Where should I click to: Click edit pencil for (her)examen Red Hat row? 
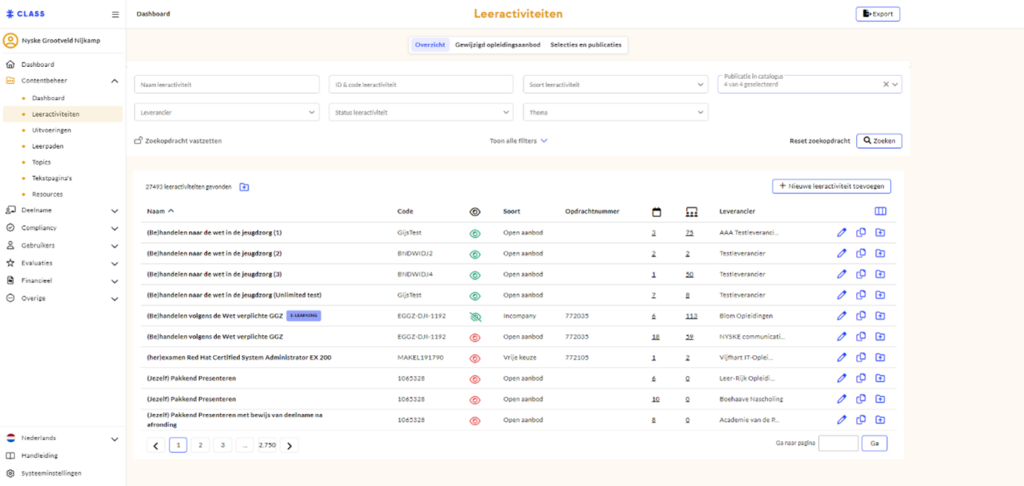842,357
